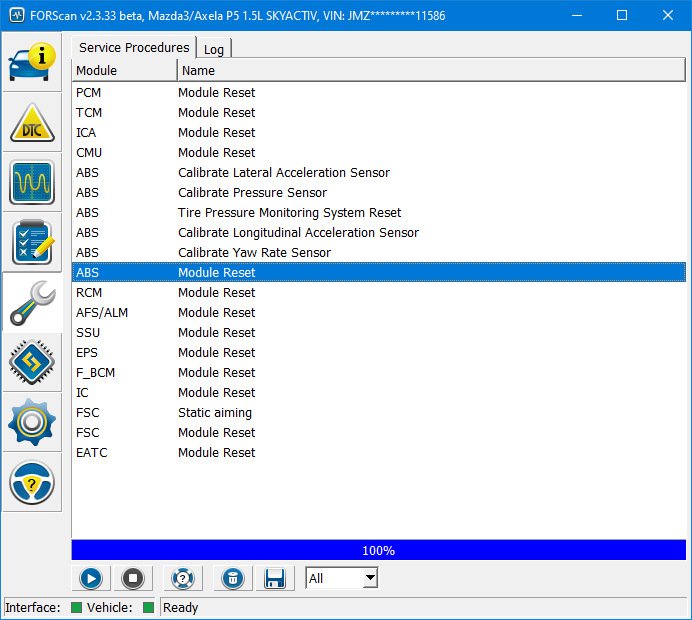Open the tests checklist section

pyautogui.click(x=32, y=242)
